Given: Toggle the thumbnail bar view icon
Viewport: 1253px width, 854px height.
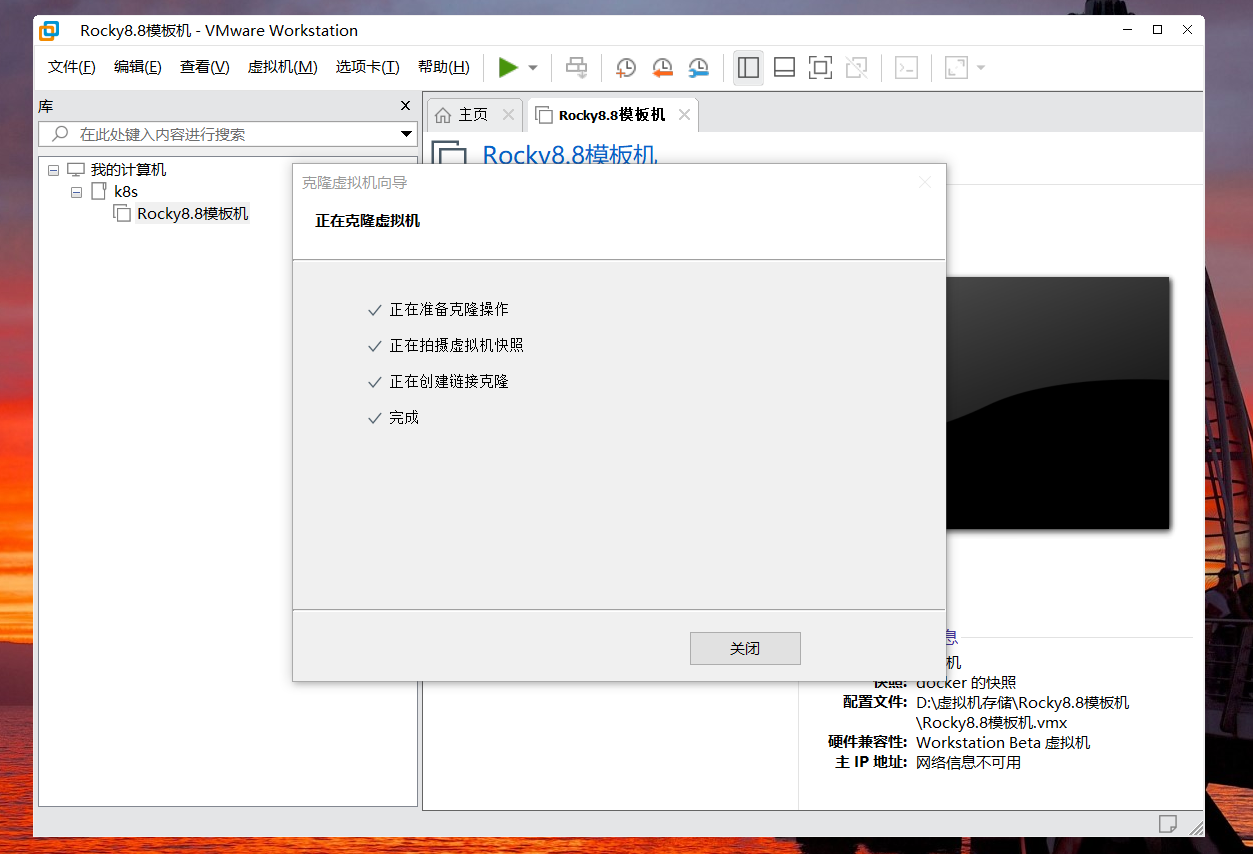Looking at the screenshot, I should point(785,67).
